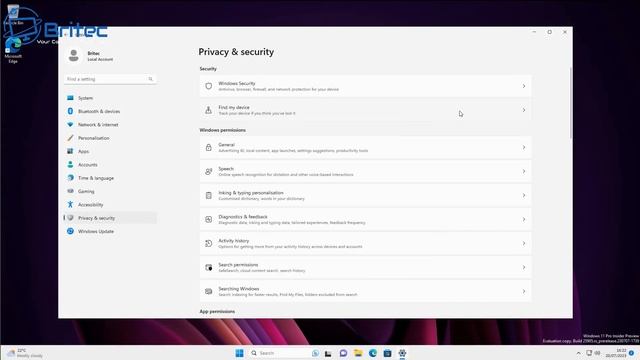The image size is (640, 360).
Task: Close the Settings window
Action: point(565,32)
